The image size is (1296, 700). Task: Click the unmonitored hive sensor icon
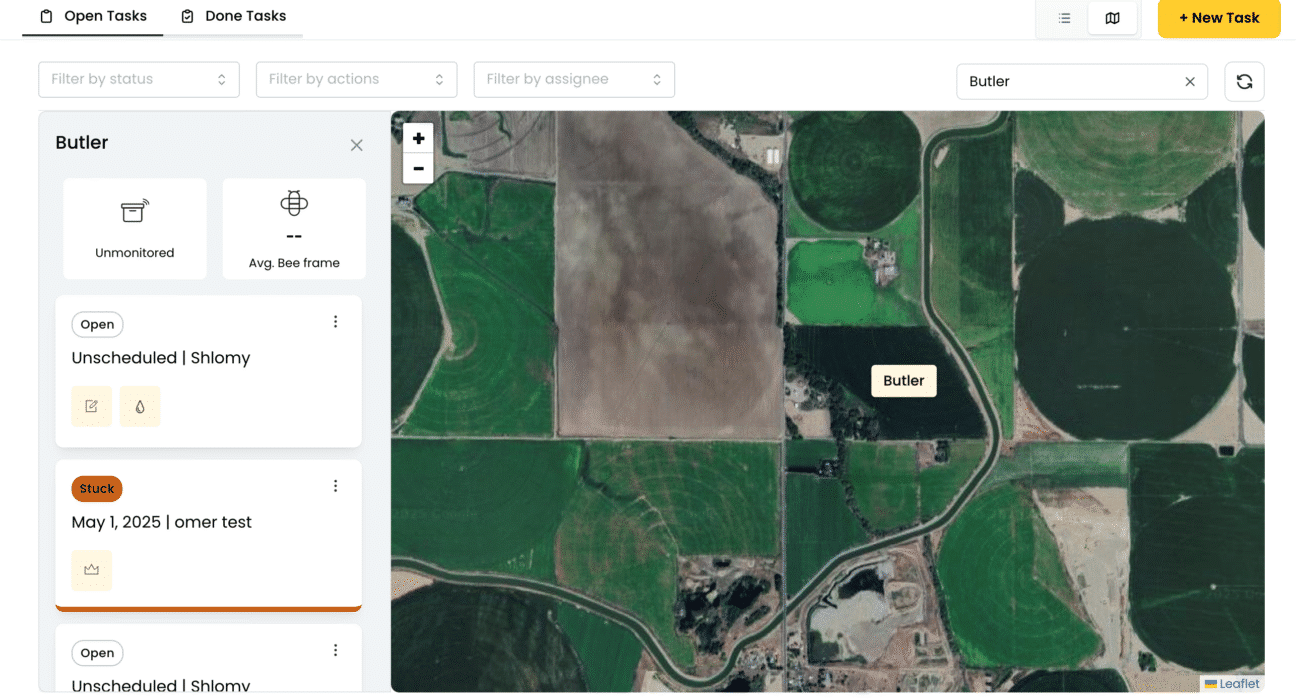coord(135,210)
